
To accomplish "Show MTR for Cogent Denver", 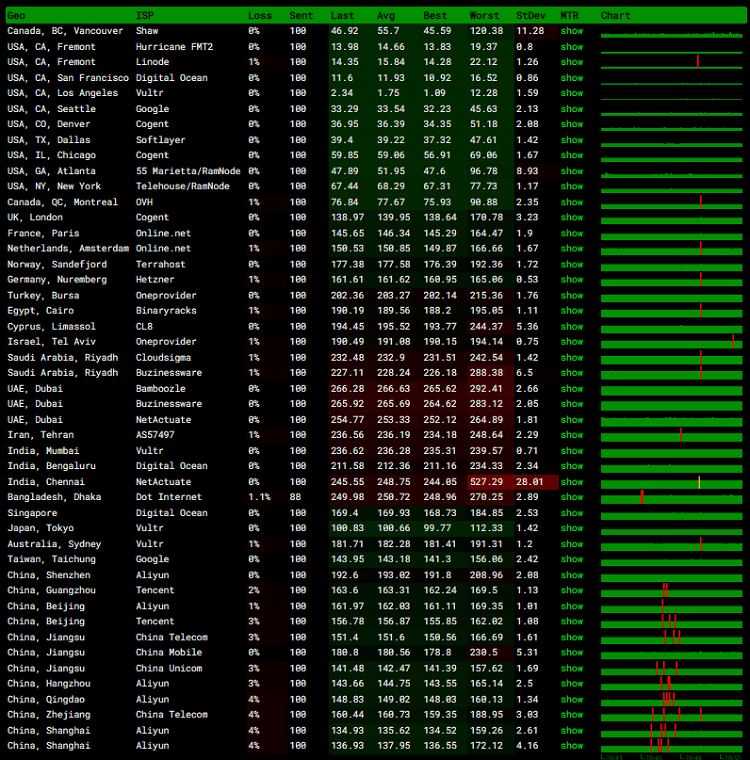I will (572, 124).
